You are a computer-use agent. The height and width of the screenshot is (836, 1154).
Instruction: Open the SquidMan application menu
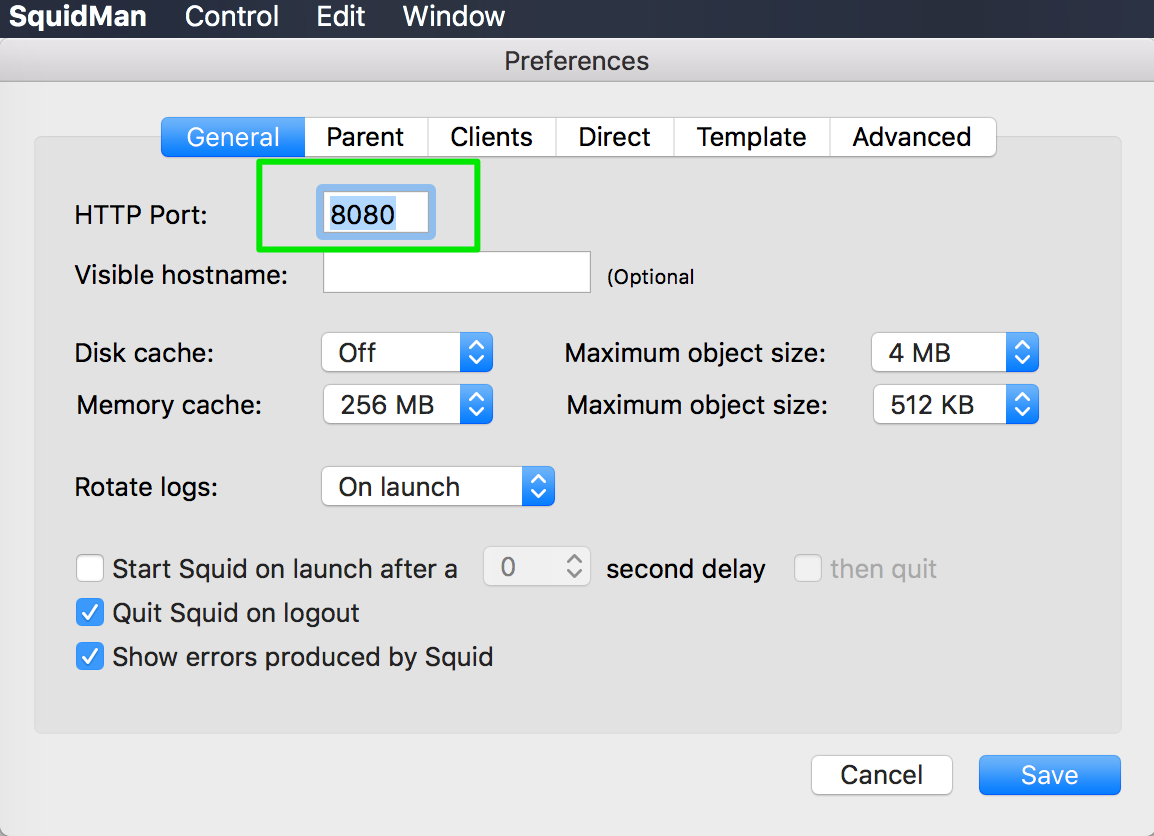point(77,16)
